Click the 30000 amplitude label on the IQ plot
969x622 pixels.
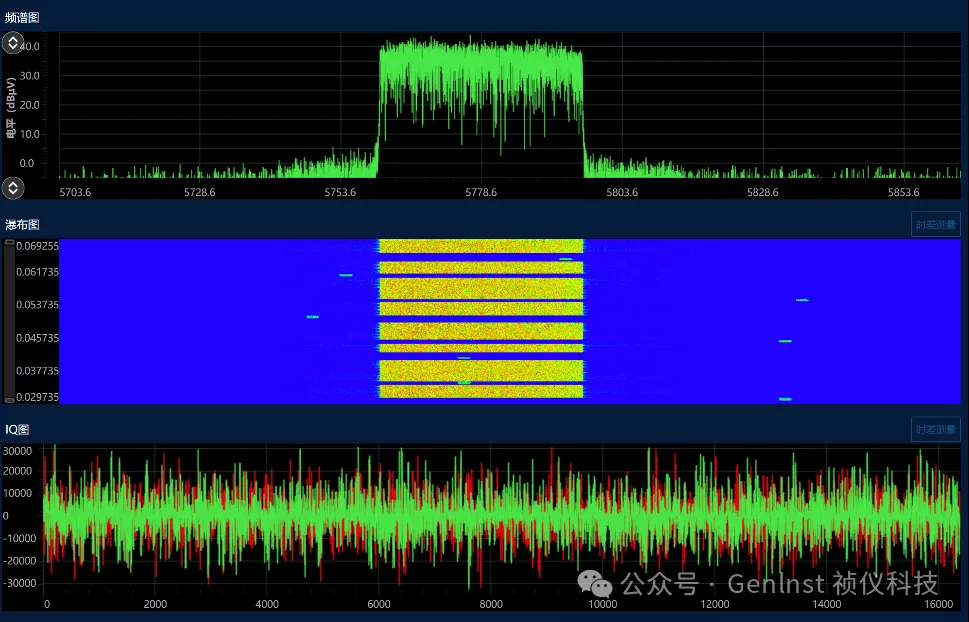pyautogui.click(x=20, y=451)
